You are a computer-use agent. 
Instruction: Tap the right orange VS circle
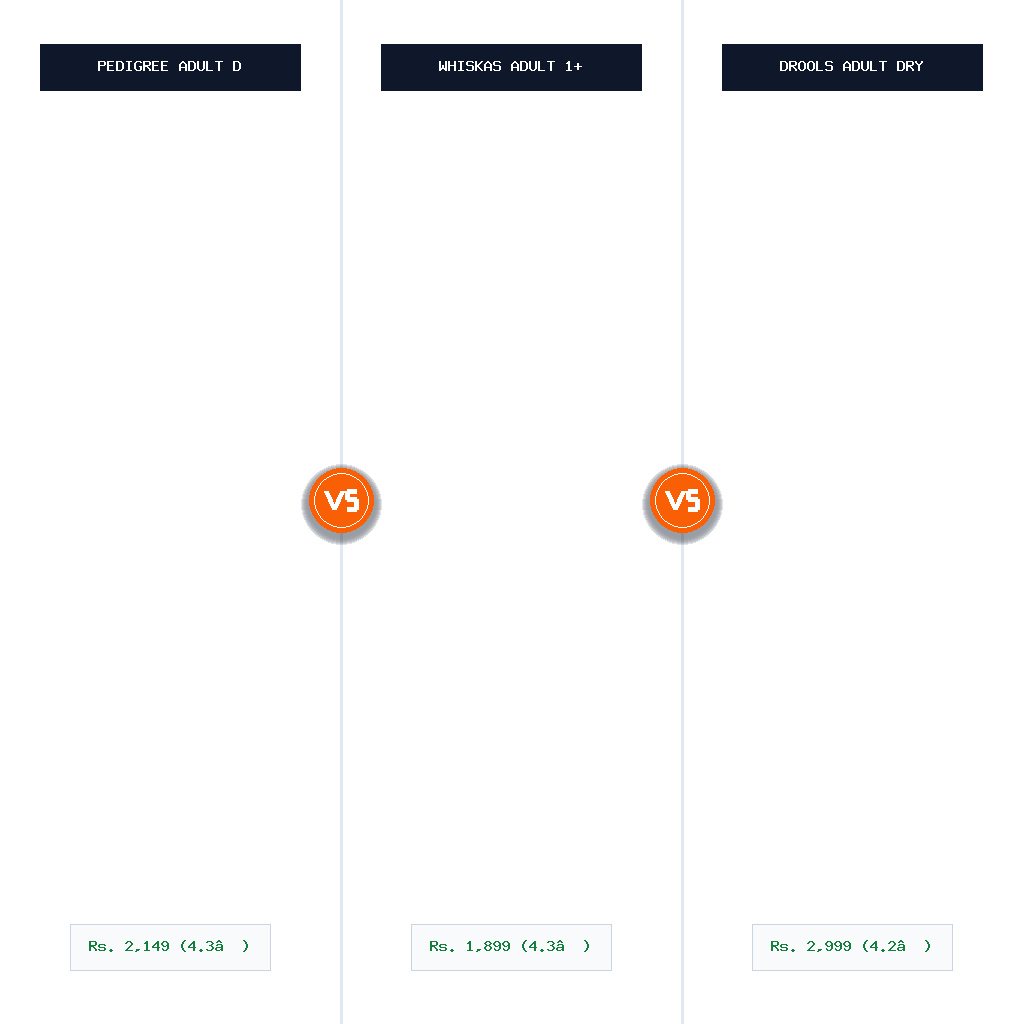coord(682,501)
